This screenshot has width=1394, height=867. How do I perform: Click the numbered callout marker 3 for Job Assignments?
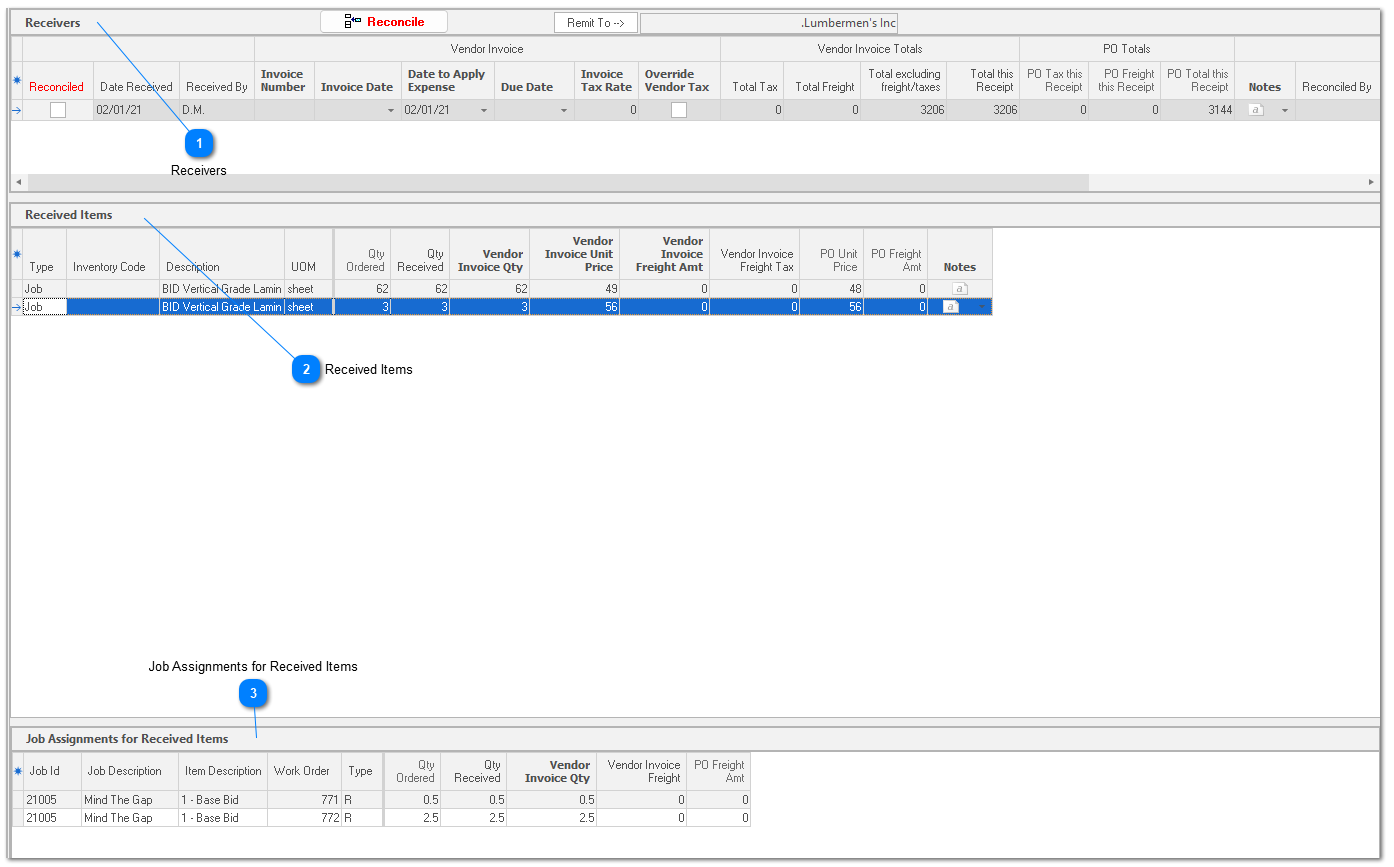click(x=254, y=693)
